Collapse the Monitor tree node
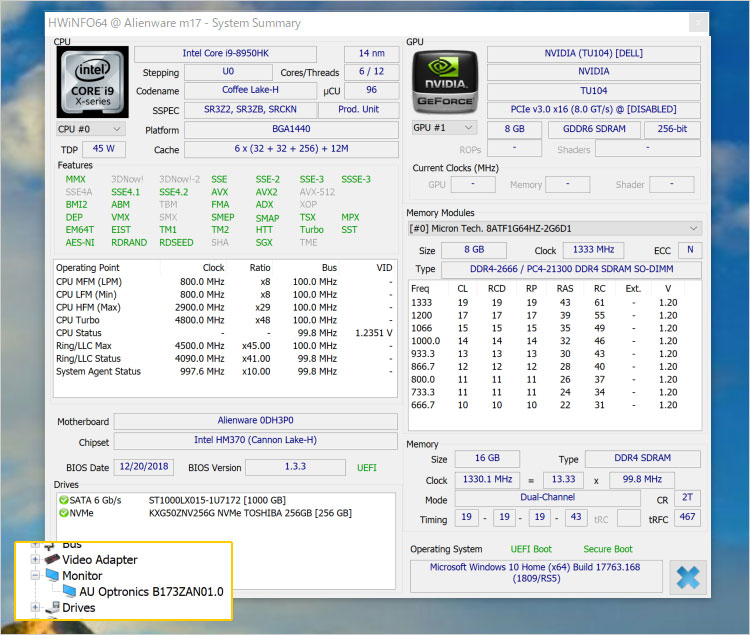Viewport: 750px width, 635px height. pos(35,575)
